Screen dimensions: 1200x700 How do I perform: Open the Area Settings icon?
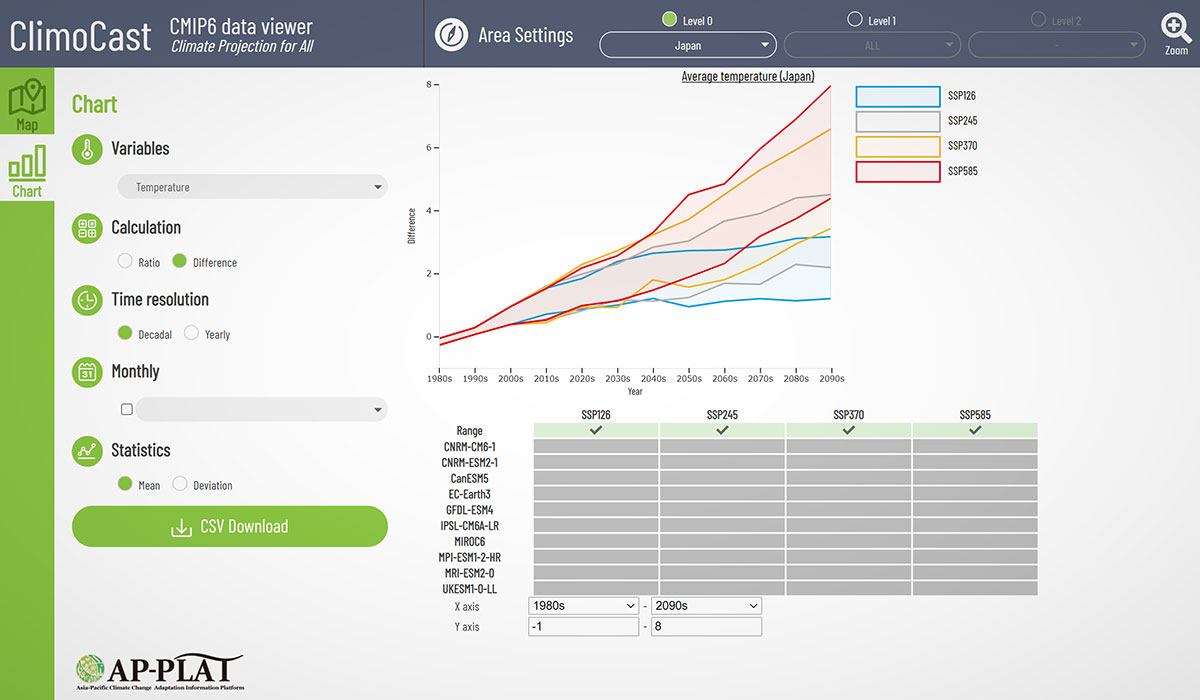[x=451, y=35]
